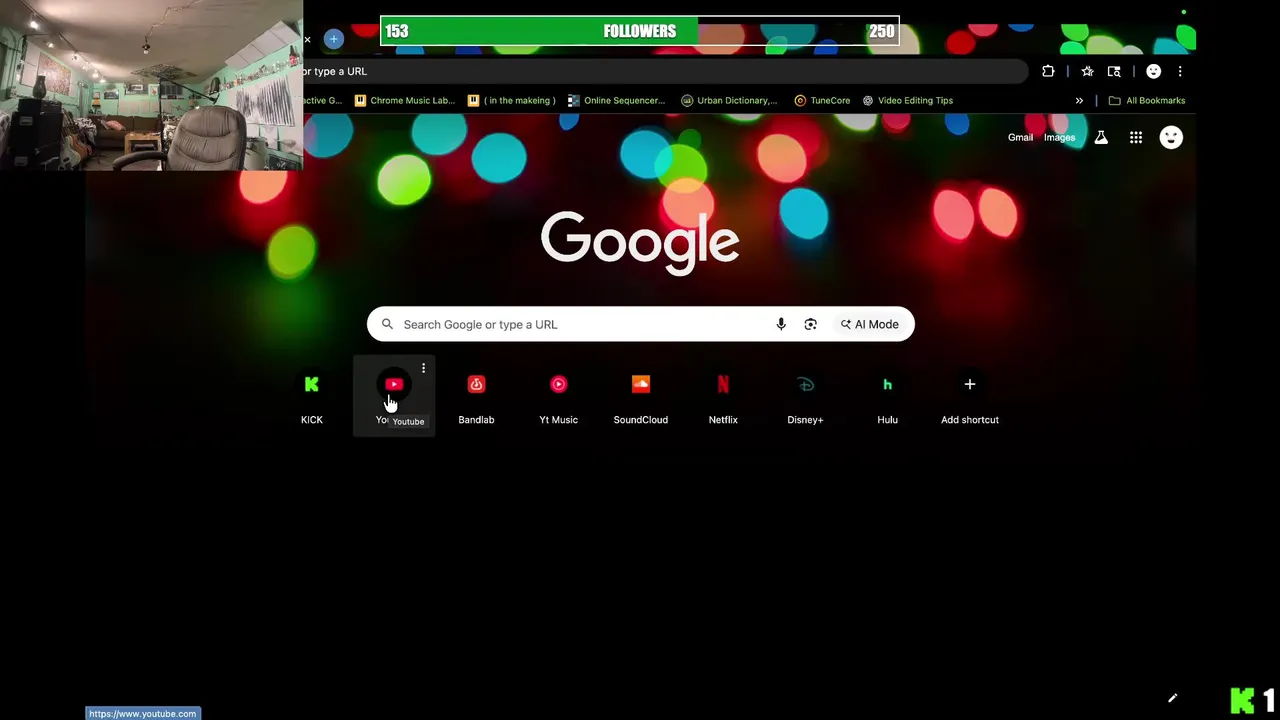The width and height of the screenshot is (1280, 720).
Task: Expand hidden bookmarks chevron
Action: pos(1079,100)
